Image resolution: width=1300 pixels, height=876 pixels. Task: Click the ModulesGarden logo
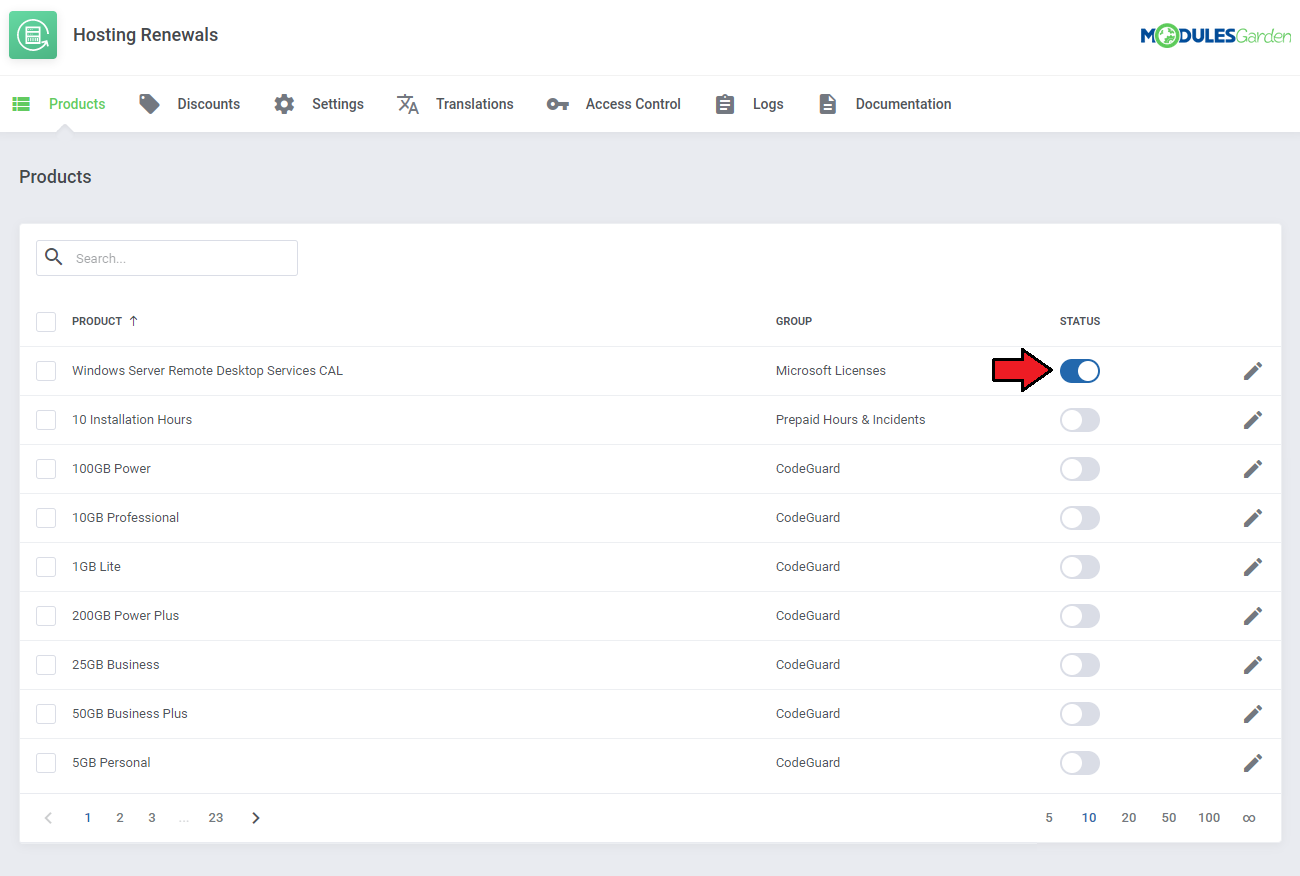coord(1215,36)
